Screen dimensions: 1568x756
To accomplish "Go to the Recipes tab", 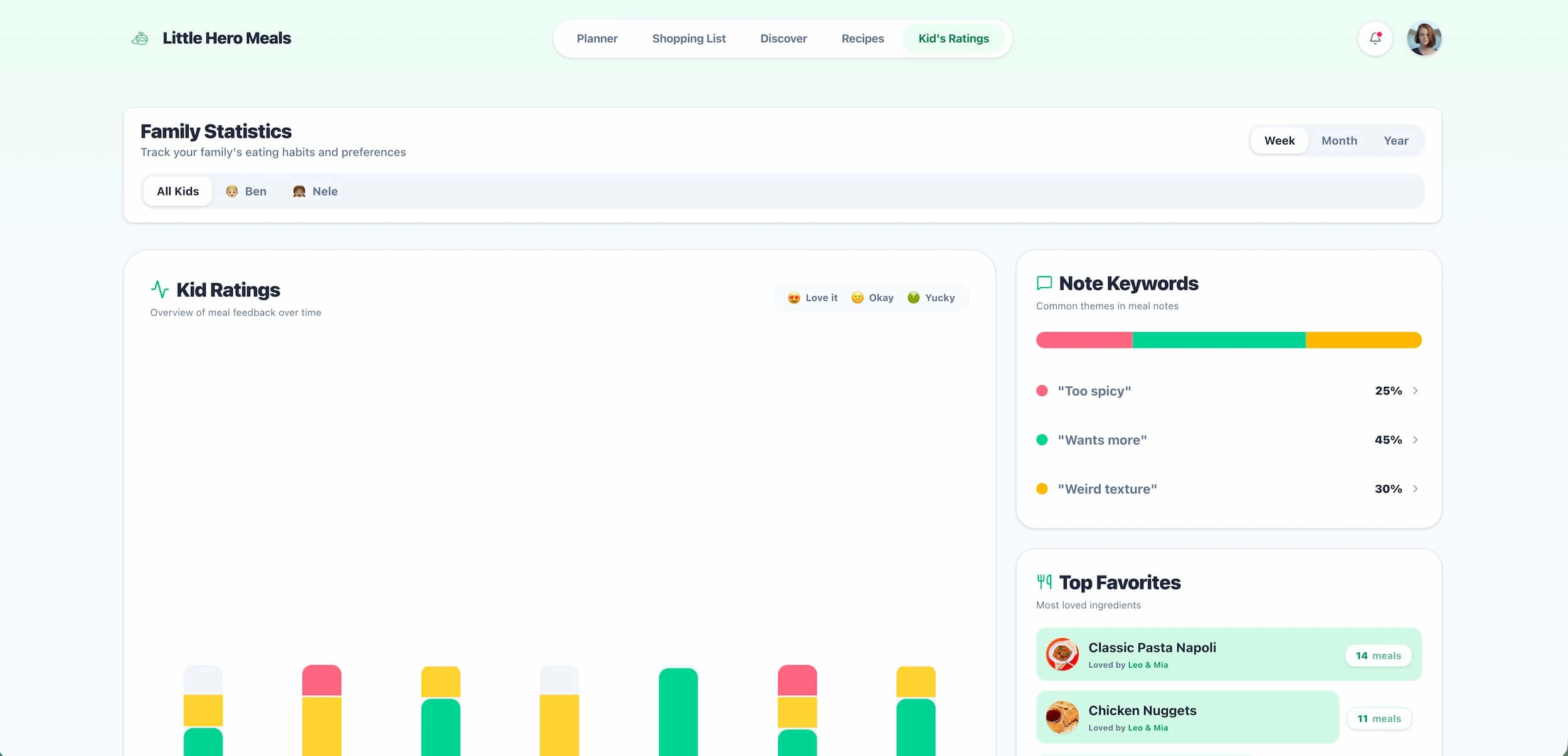I will tap(862, 38).
